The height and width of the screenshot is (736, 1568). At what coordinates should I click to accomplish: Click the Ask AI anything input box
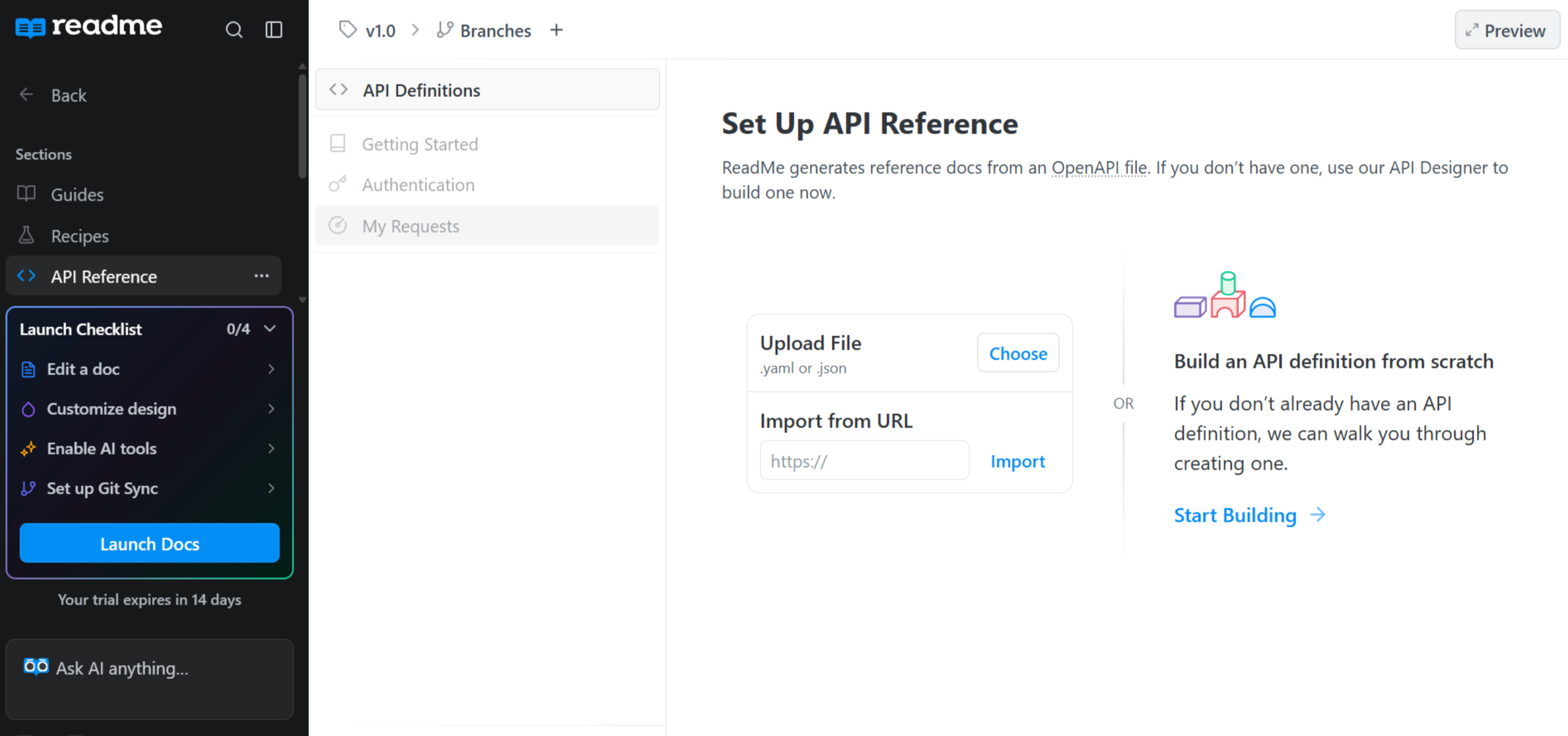point(150,680)
